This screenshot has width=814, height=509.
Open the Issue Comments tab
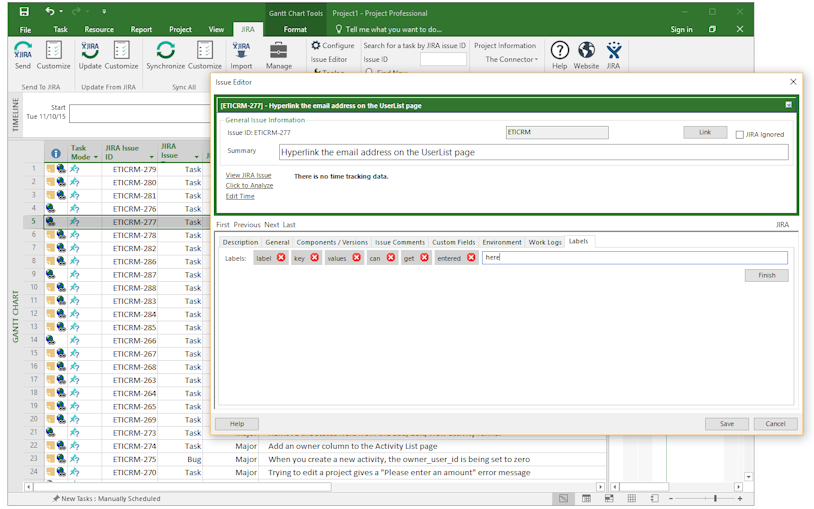click(400, 243)
